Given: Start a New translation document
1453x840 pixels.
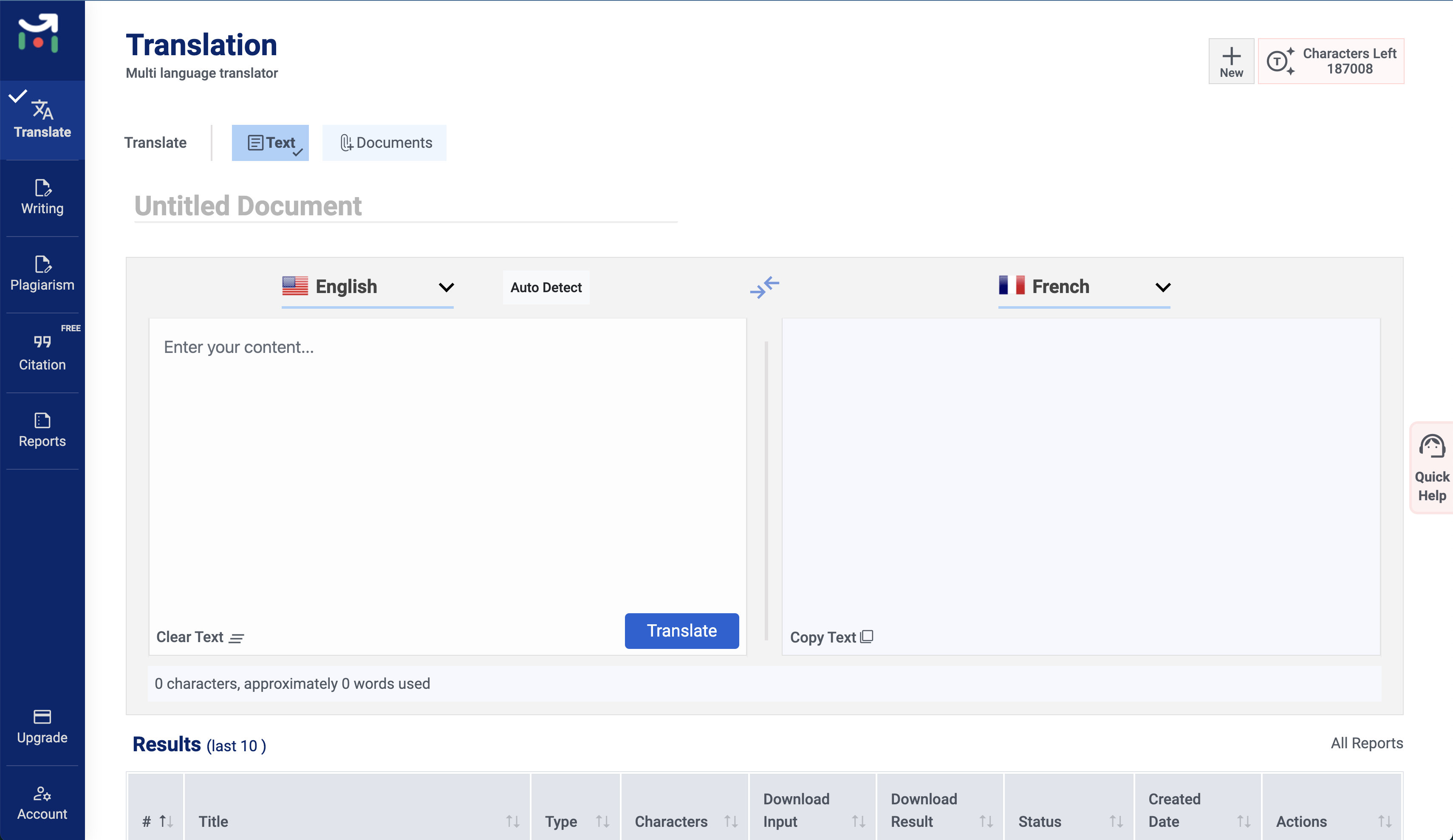Looking at the screenshot, I should pos(1231,61).
